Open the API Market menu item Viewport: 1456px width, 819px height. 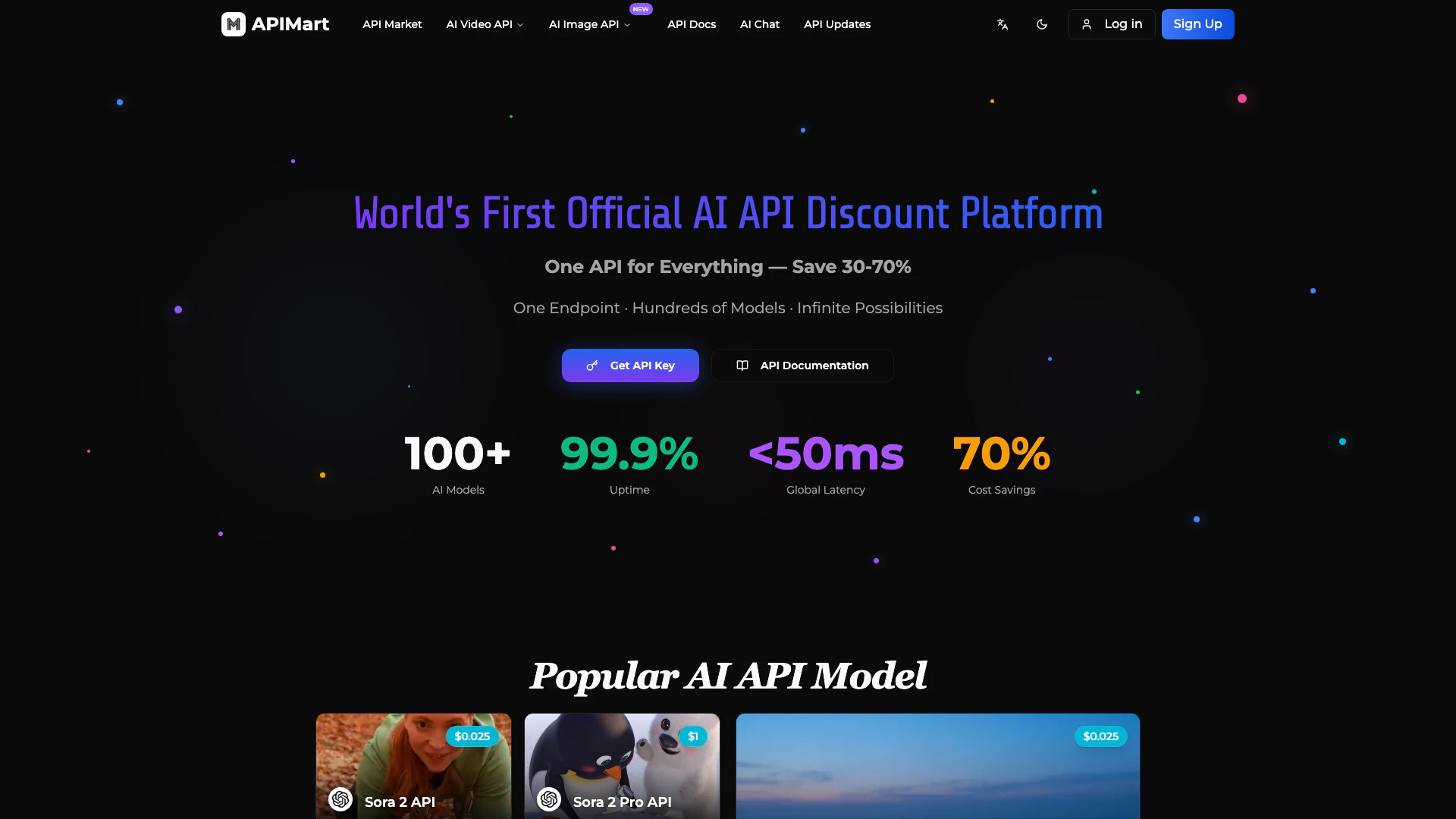click(392, 24)
